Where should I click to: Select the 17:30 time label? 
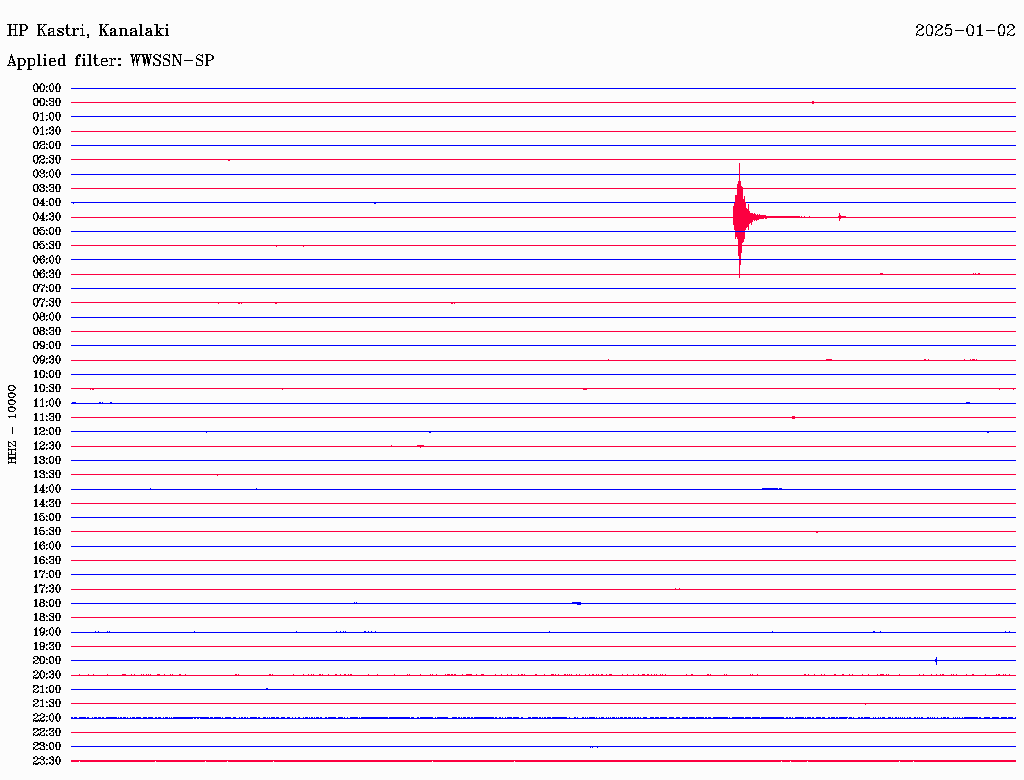pos(47,589)
